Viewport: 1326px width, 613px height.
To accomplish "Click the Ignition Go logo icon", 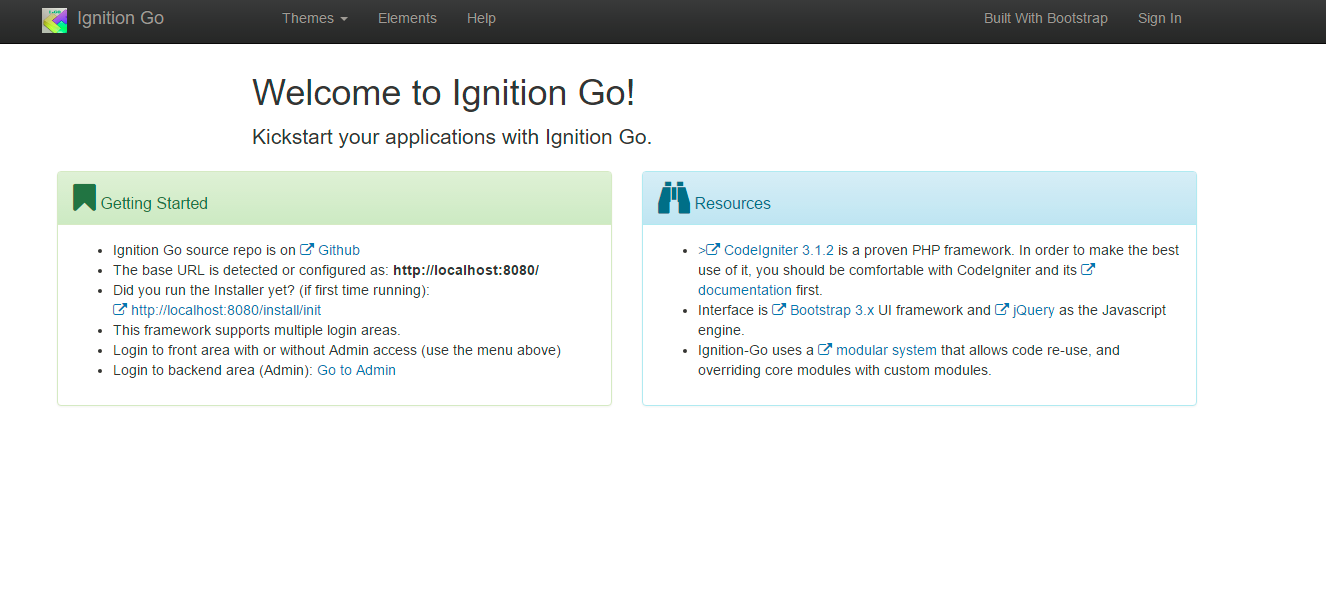I will click(x=54, y=19).
